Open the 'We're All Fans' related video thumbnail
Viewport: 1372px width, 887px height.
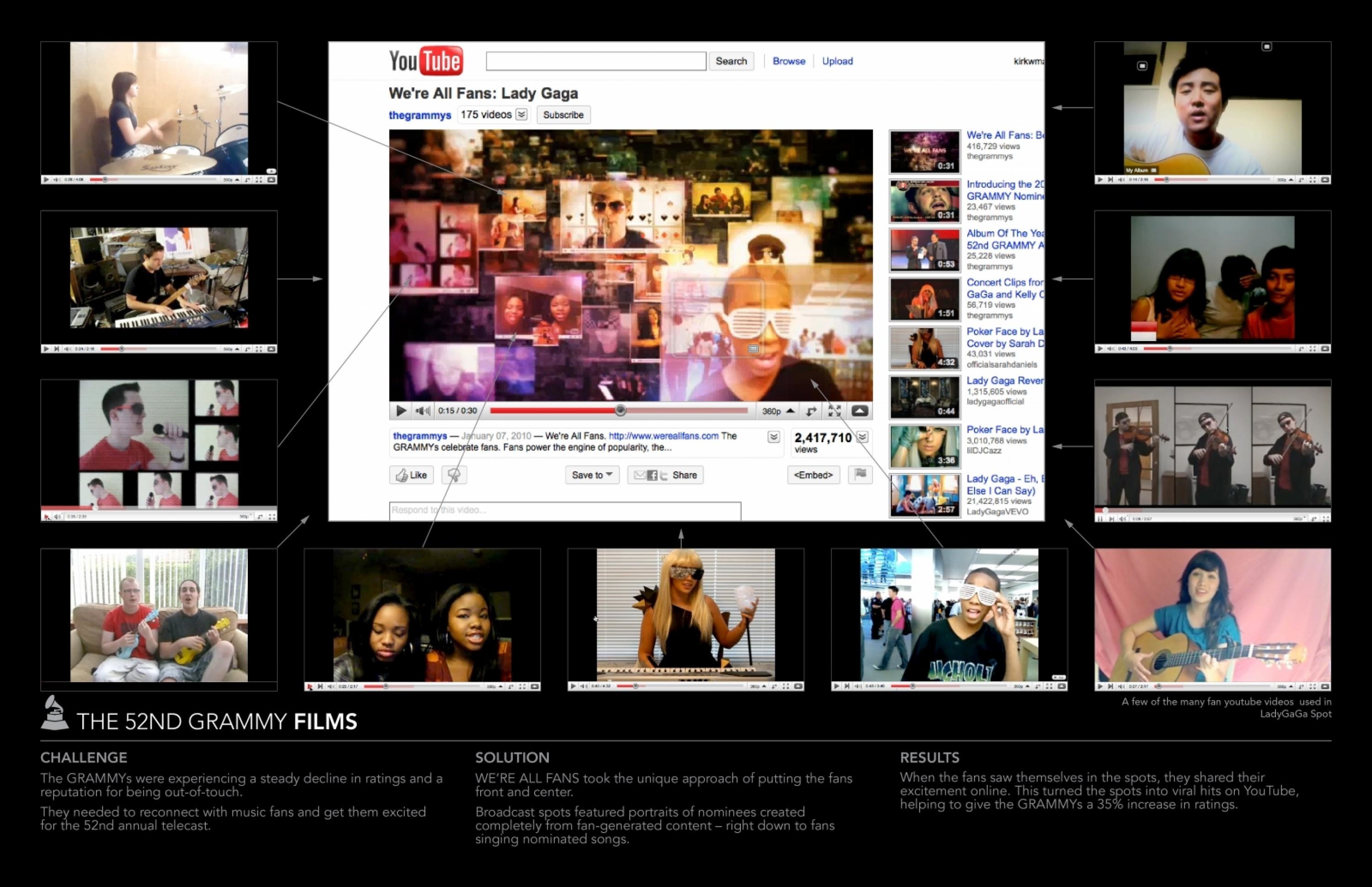(924, 151)
